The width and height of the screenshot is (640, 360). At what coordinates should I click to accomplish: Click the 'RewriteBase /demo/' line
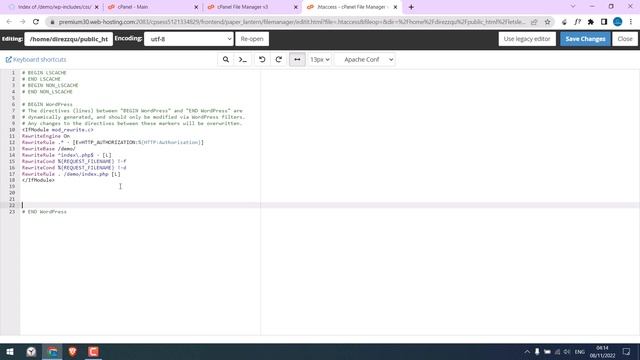[x=49, y=149]
